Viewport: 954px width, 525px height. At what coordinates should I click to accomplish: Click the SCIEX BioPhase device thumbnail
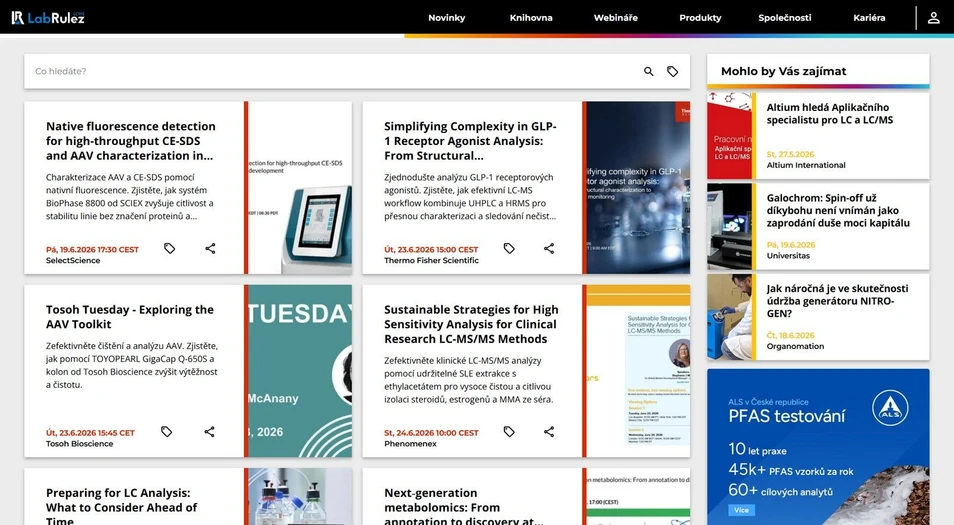(x=300, y=187)
